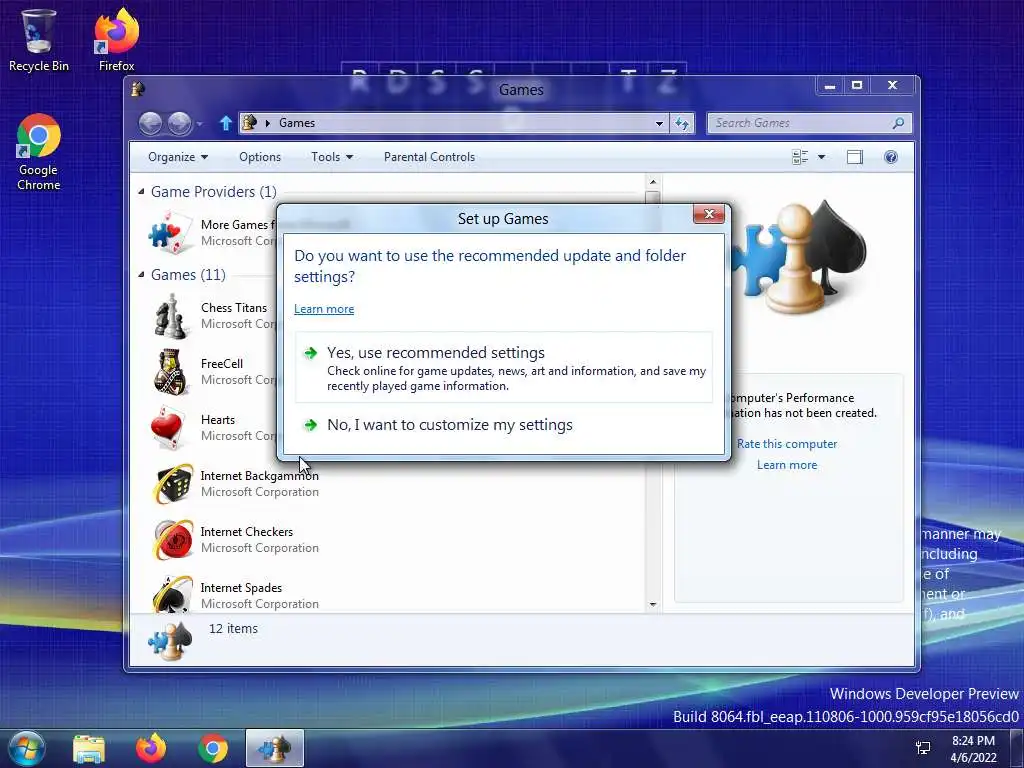The image size is (1024, 768).
Task: Open the Organize dropdown menu
Action: [178, 157]
